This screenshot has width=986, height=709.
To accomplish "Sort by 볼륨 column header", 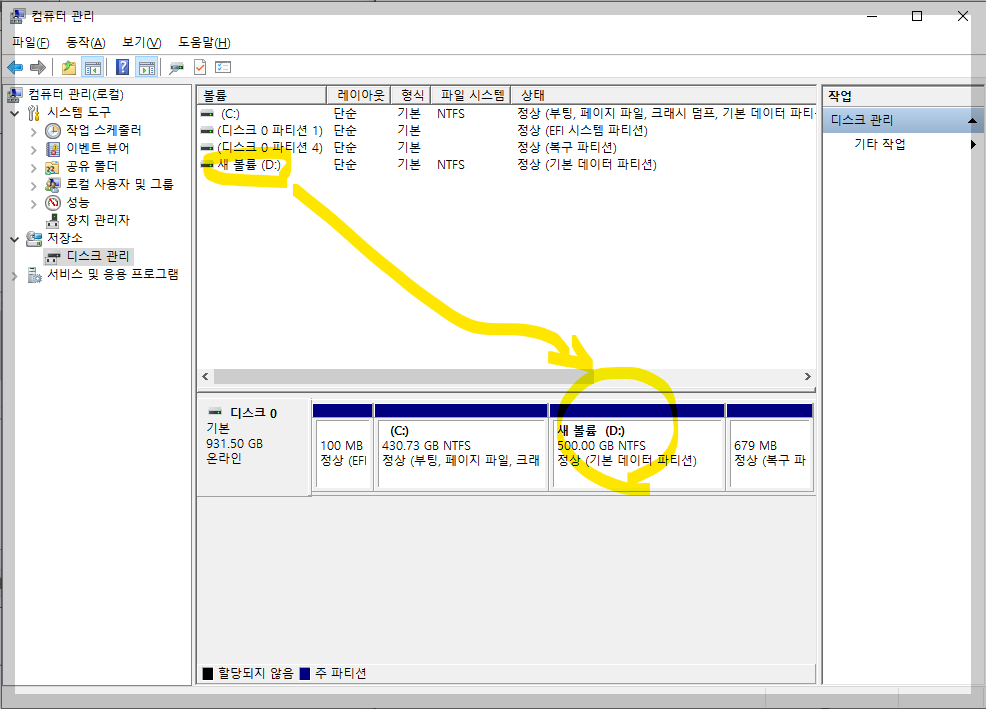I will click(x=262, y=95).
